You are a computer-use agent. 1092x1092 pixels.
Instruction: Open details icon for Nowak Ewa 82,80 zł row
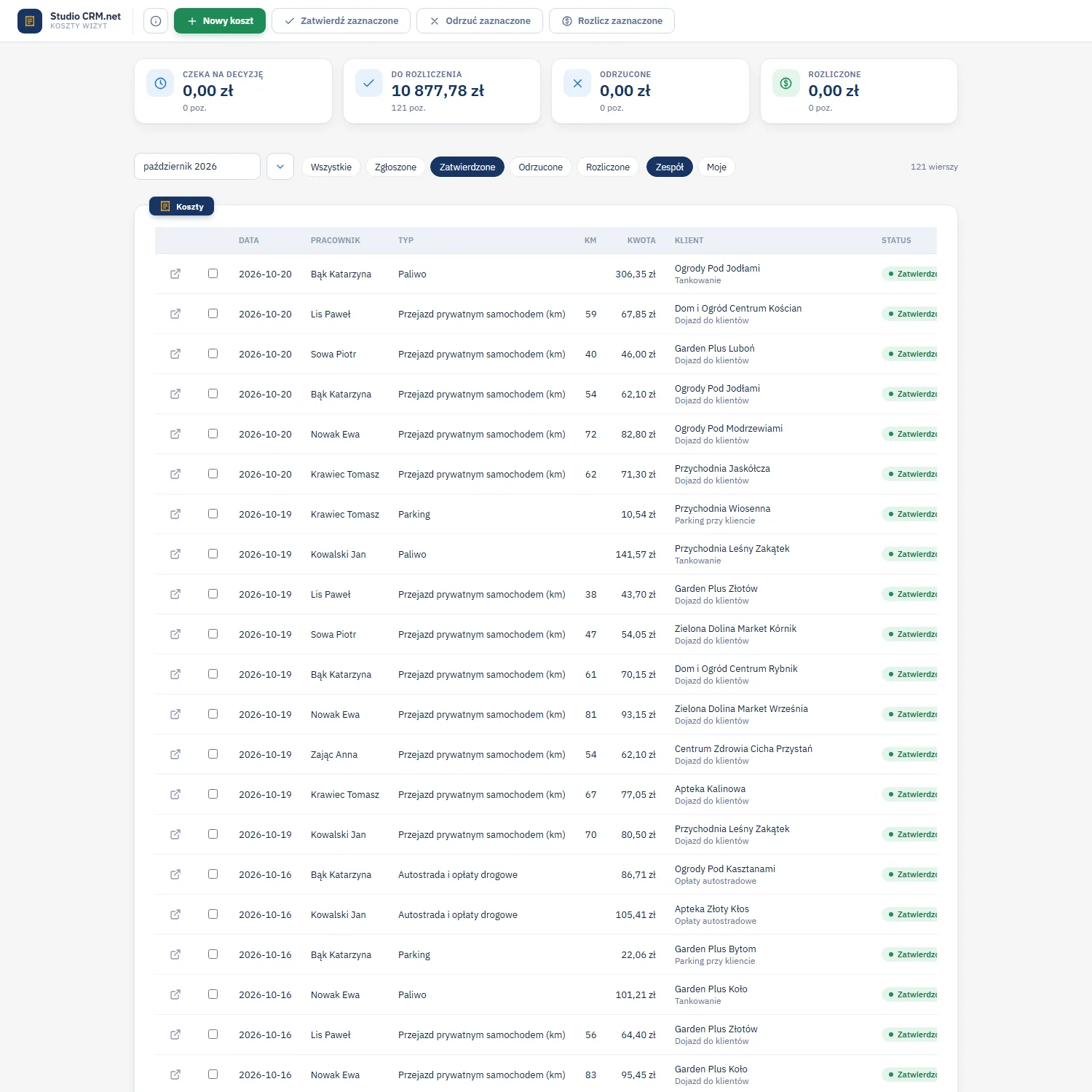175,434
